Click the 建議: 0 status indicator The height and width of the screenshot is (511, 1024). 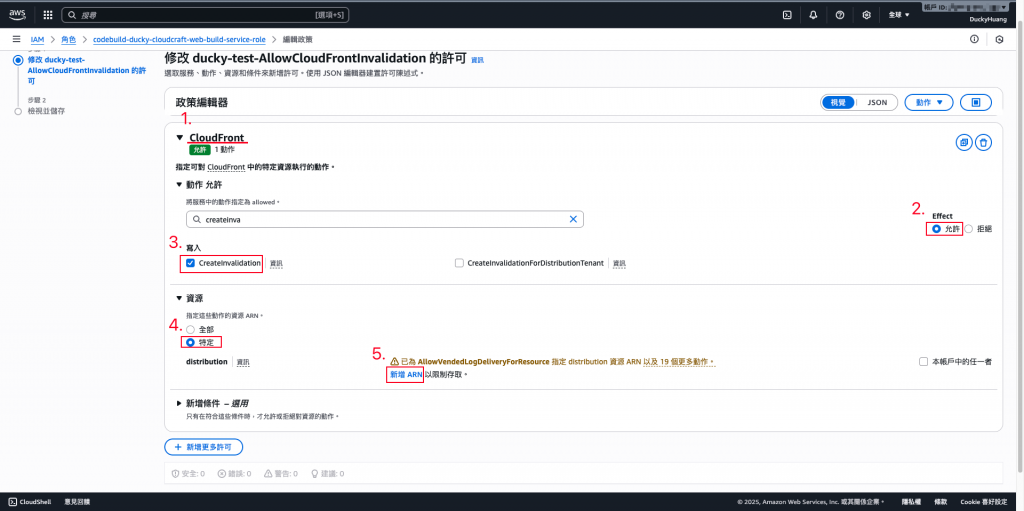pyautogui.click(x=327, y=473)
